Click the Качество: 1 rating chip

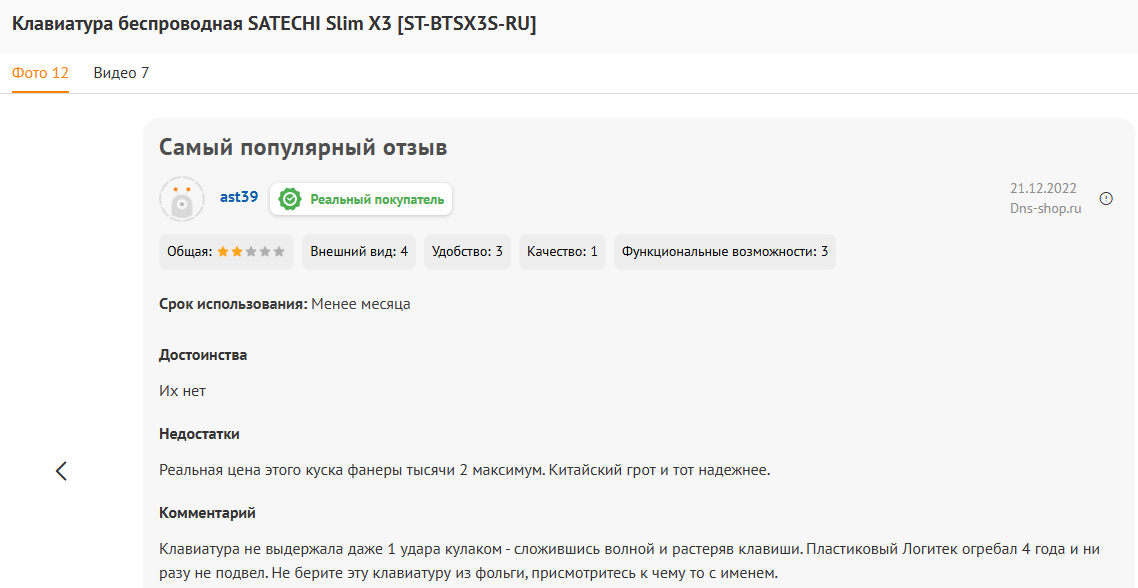[x=562, y=252]
